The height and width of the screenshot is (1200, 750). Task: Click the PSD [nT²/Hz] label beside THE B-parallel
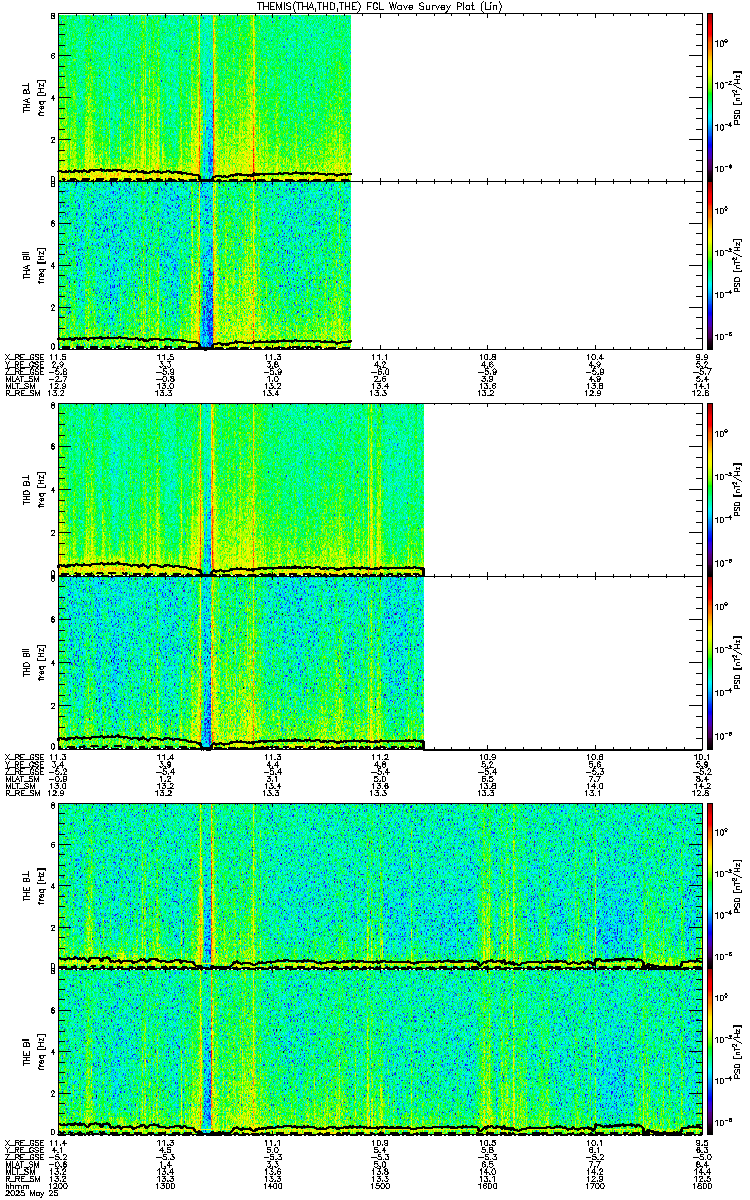pos(737,1051)
